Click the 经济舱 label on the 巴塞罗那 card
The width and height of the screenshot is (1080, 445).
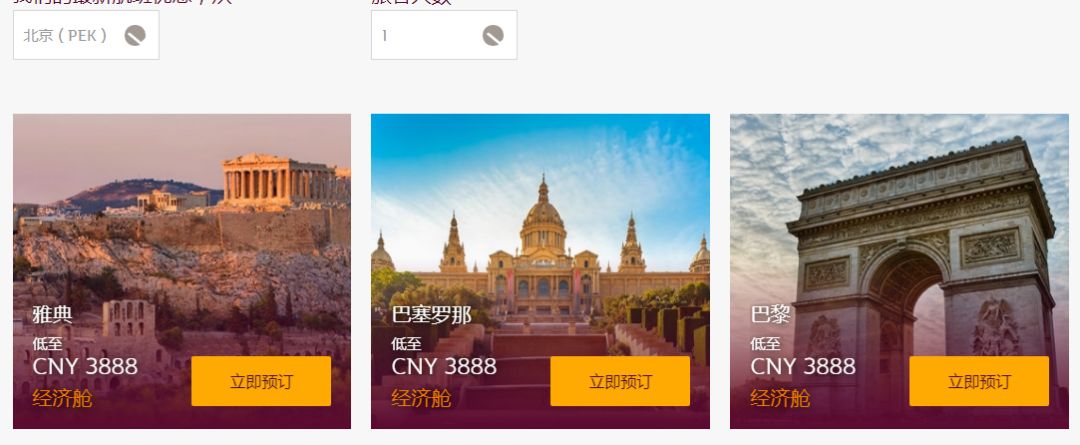(x=421, y=398)
